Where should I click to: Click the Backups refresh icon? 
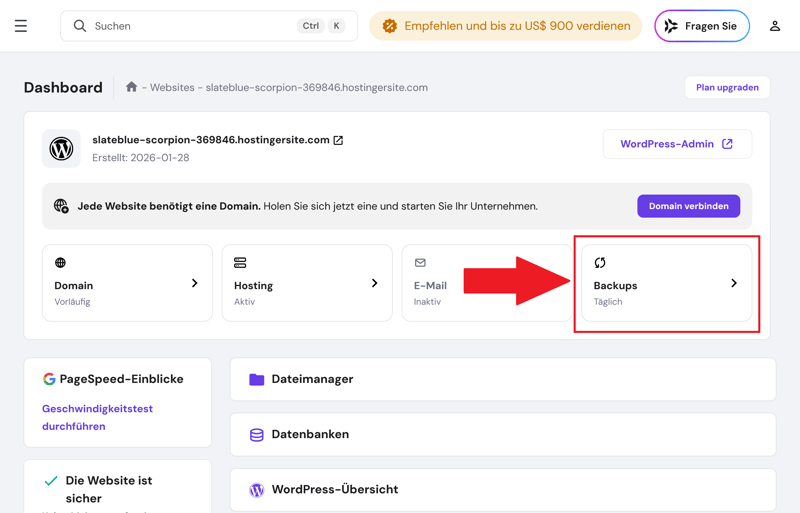(600, 263)
